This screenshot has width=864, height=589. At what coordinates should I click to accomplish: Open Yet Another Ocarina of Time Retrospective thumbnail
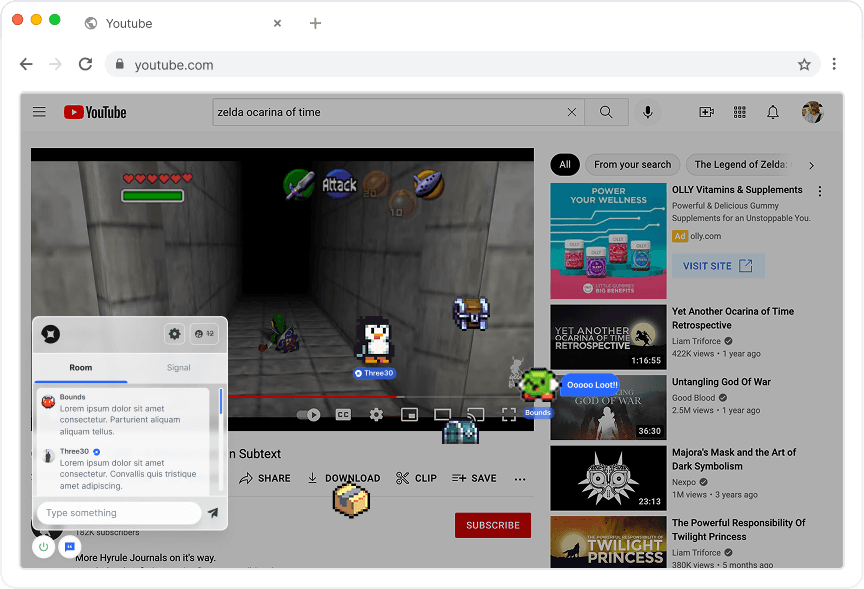coord(608,337)
